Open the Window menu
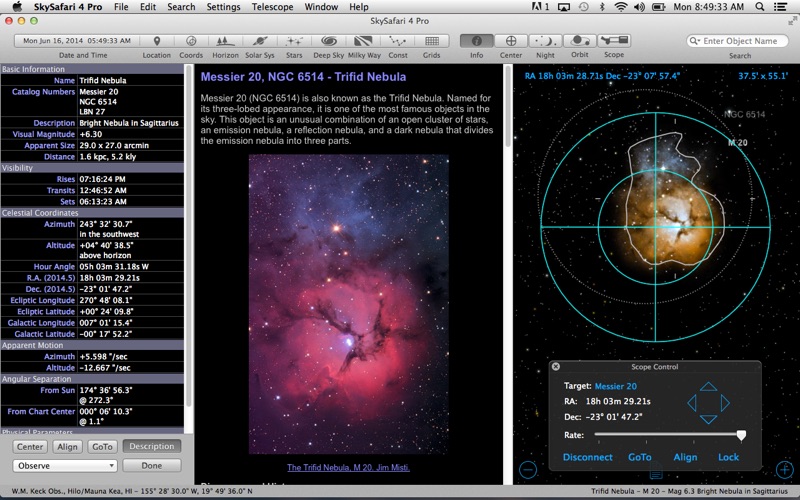The width and height of the screenshot is (800, 500). coord(321,7)
